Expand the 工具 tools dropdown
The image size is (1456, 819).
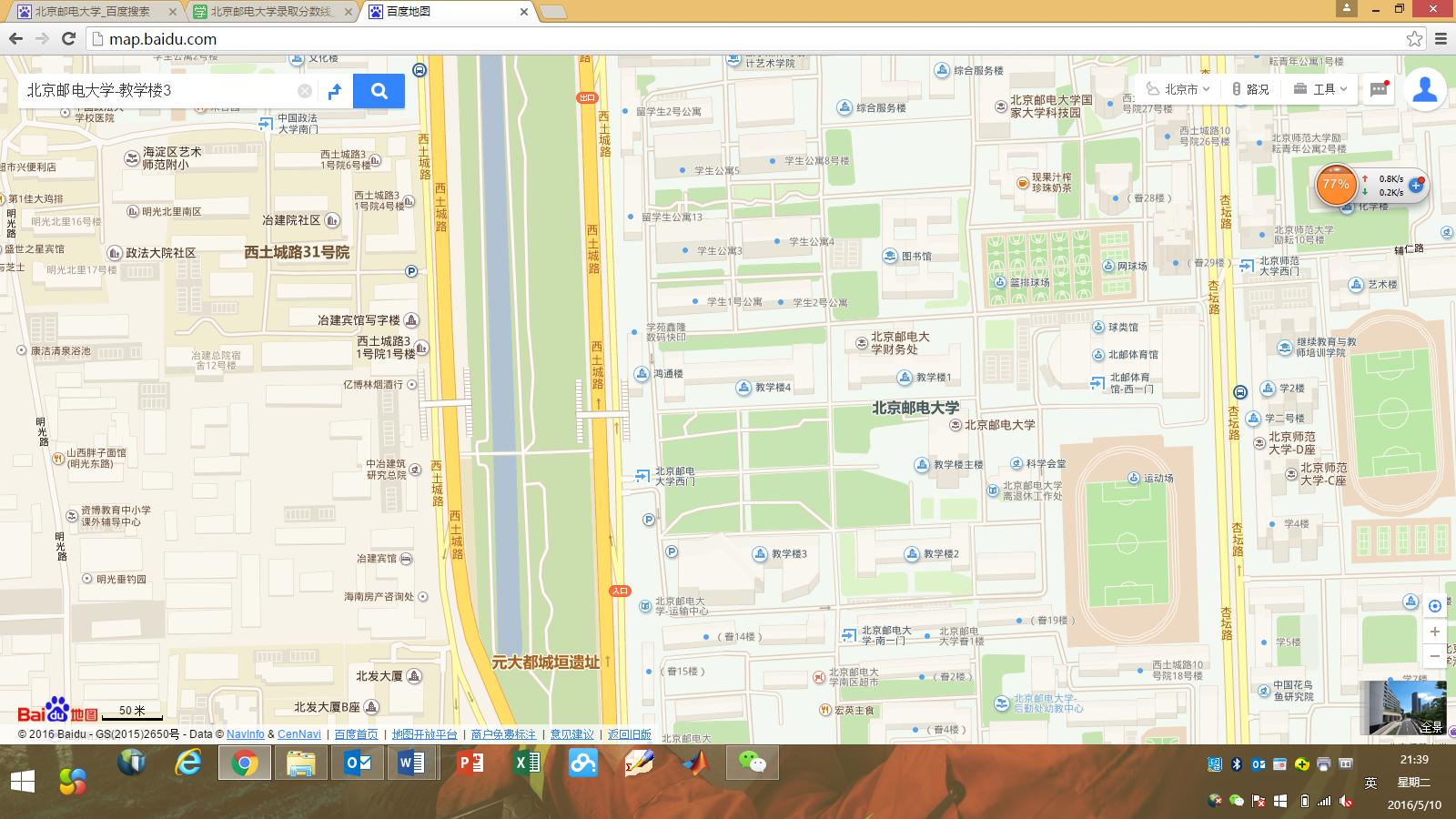click(x=1320, y=89)
